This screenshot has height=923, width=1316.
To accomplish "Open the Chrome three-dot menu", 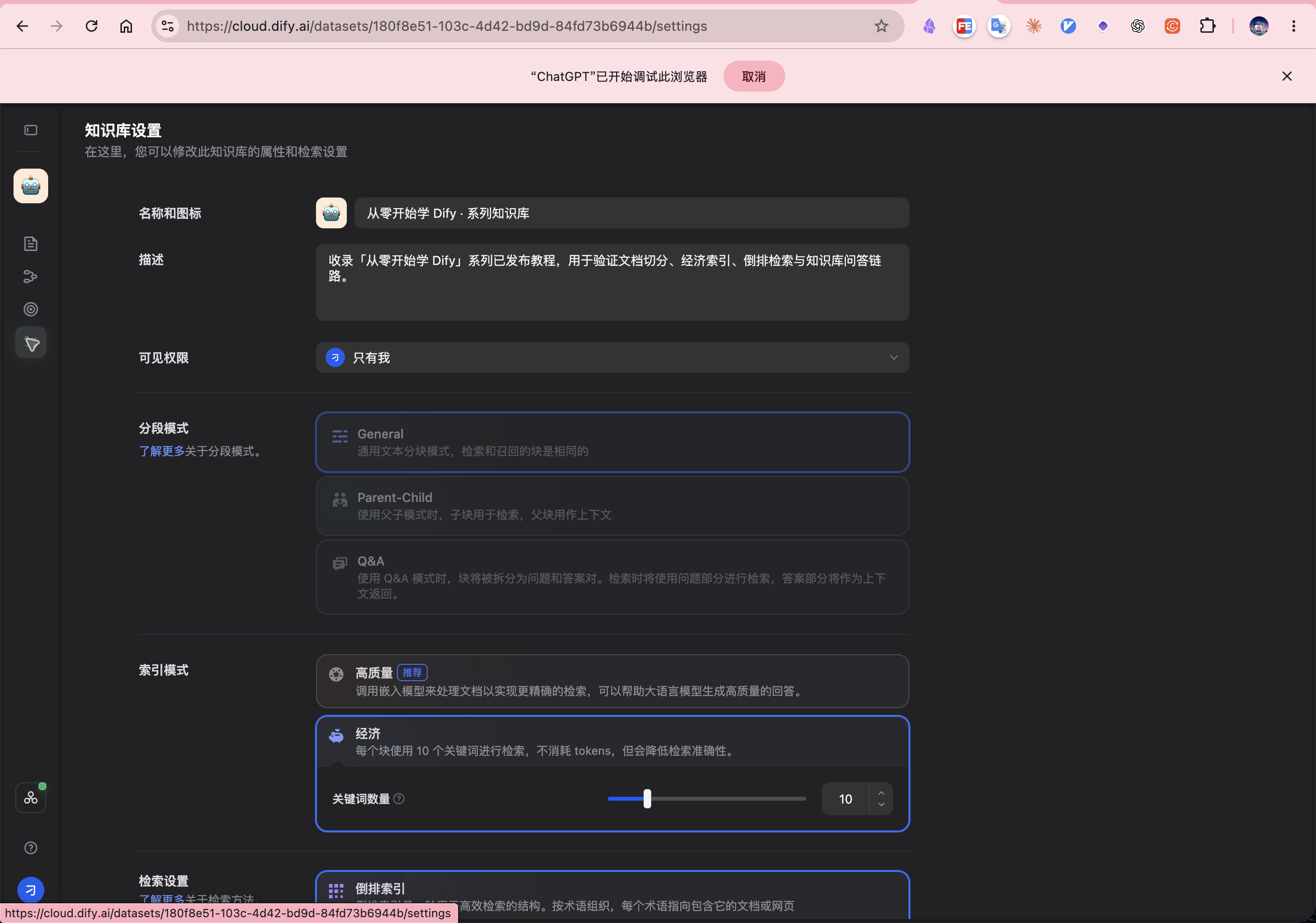I will 1293,26.
